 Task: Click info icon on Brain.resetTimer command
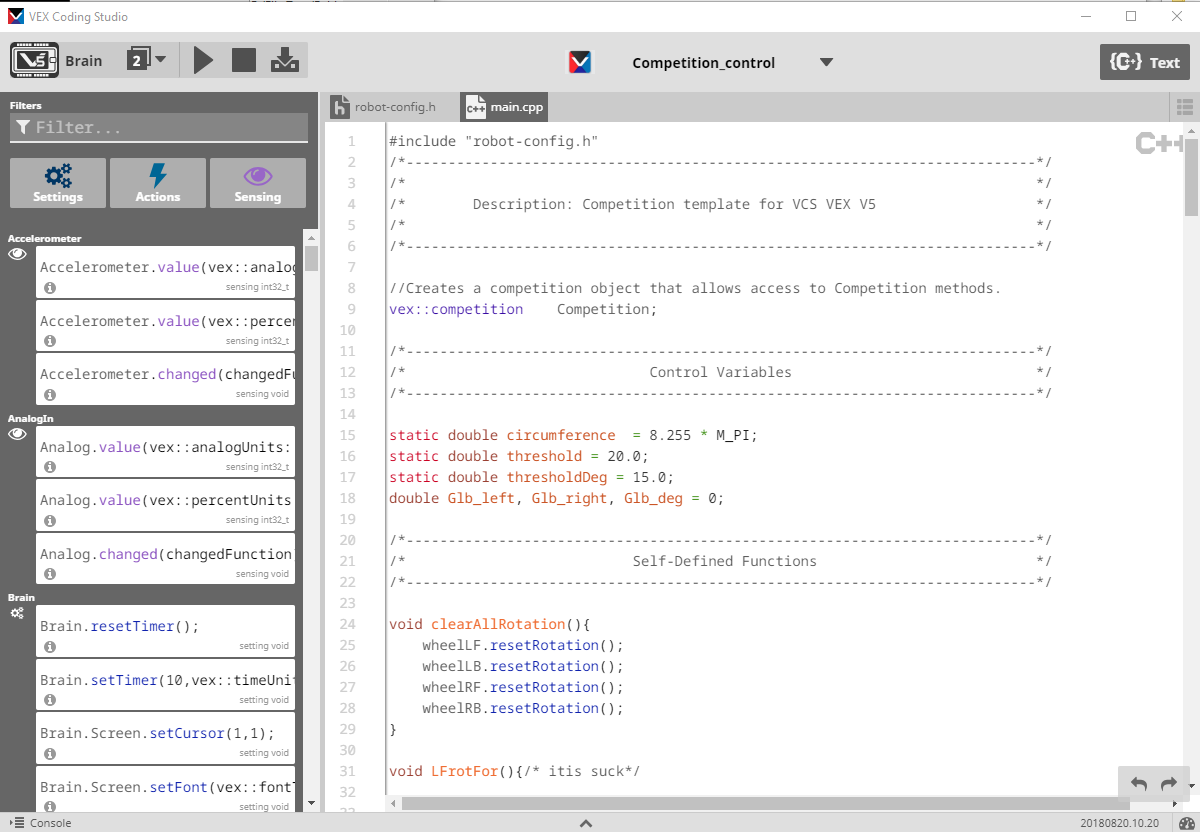50,646
